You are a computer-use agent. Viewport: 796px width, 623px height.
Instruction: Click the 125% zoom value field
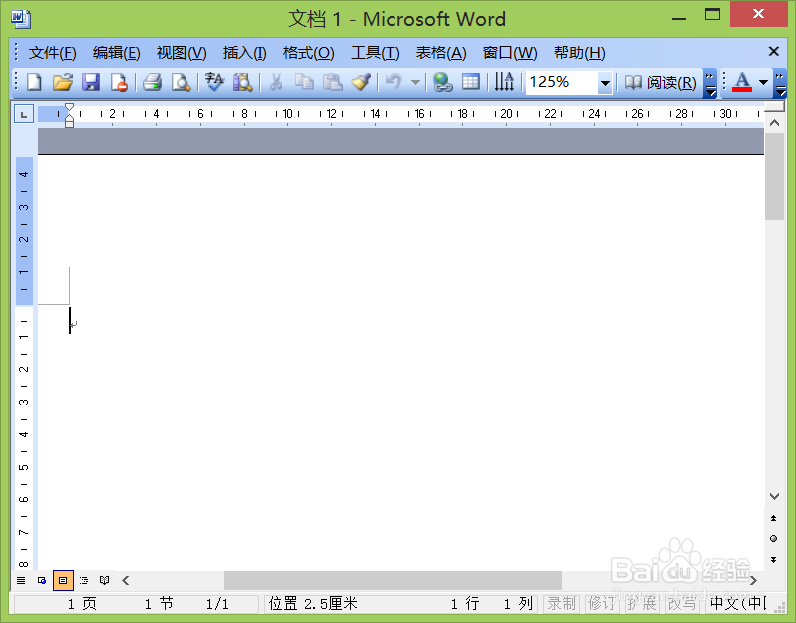(x=562, y=82)
